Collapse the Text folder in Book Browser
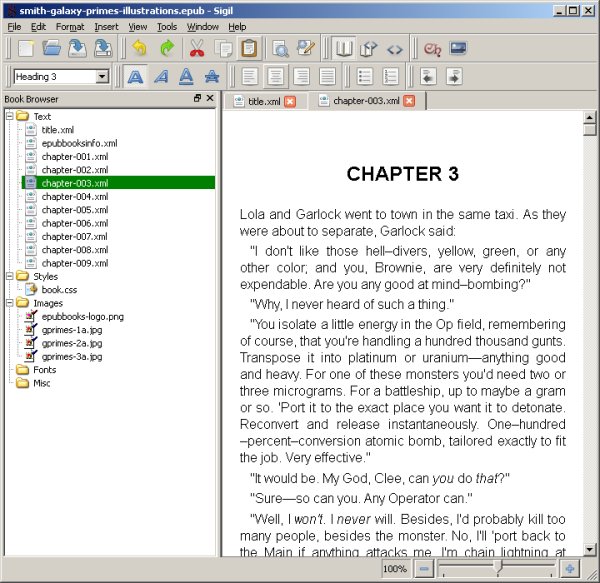This screenshot has width=600, height=583. [9, 117]
